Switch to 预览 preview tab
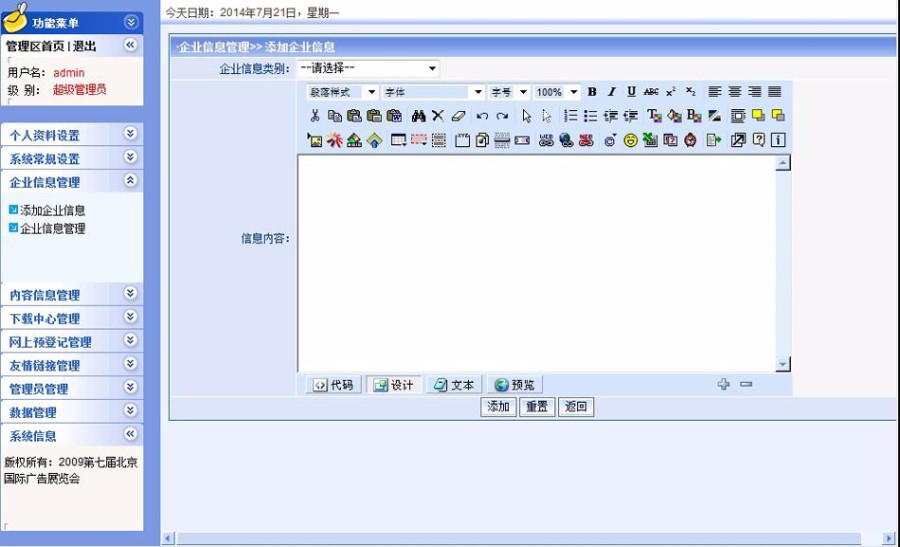This screenshot has height=547, width=900. pos(514,385)
